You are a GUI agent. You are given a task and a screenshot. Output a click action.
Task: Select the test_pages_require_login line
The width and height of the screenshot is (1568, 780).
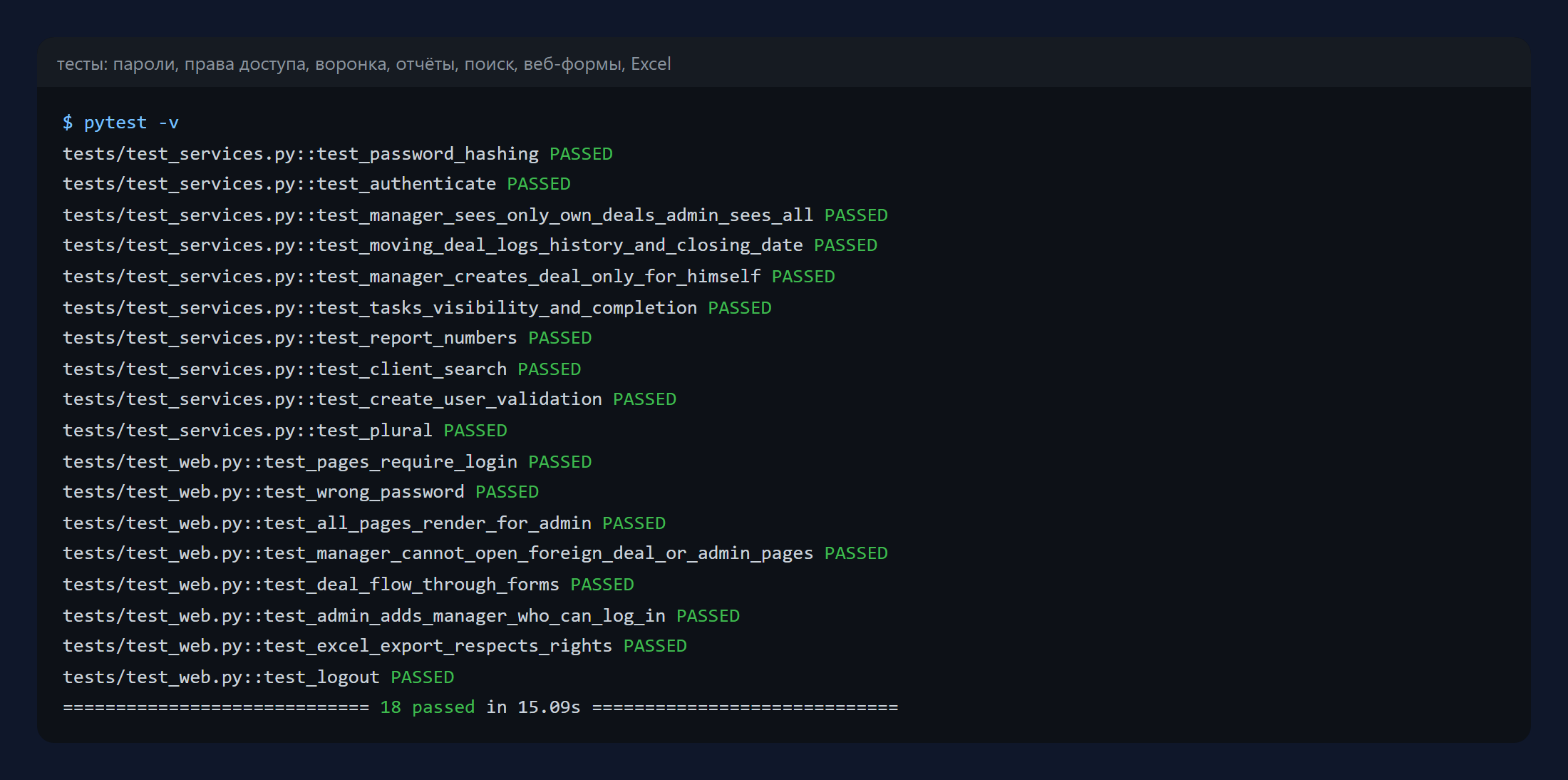click(x=327, y=462)
